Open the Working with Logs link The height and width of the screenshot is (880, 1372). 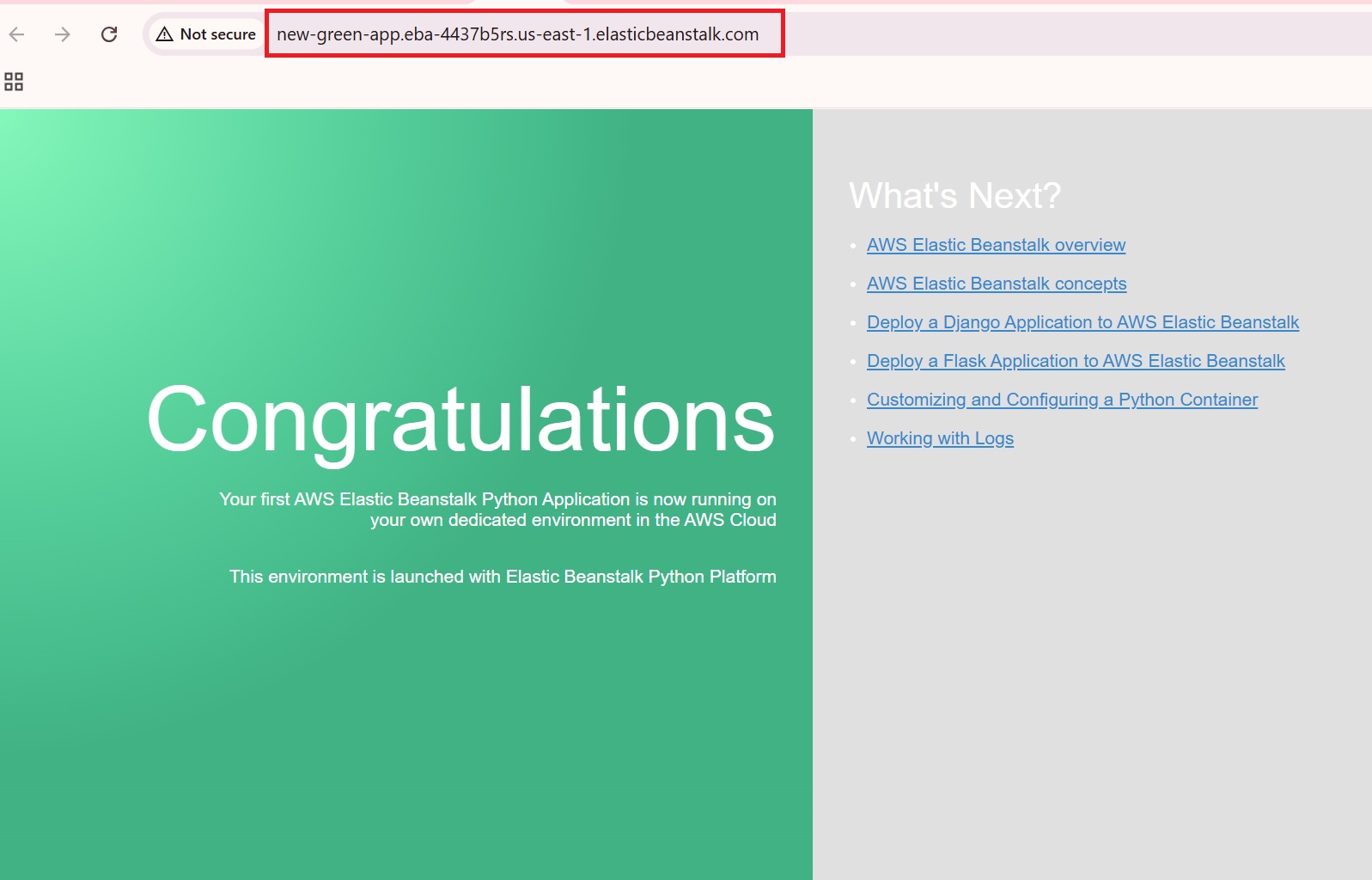pos(940,438)
